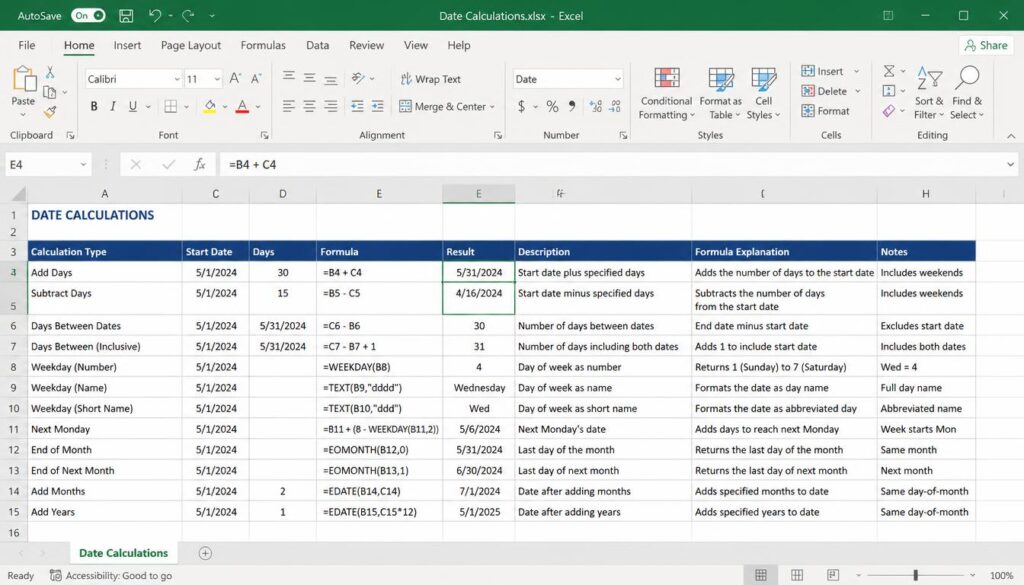Open the View ribbon tab

tap(415, 45)
